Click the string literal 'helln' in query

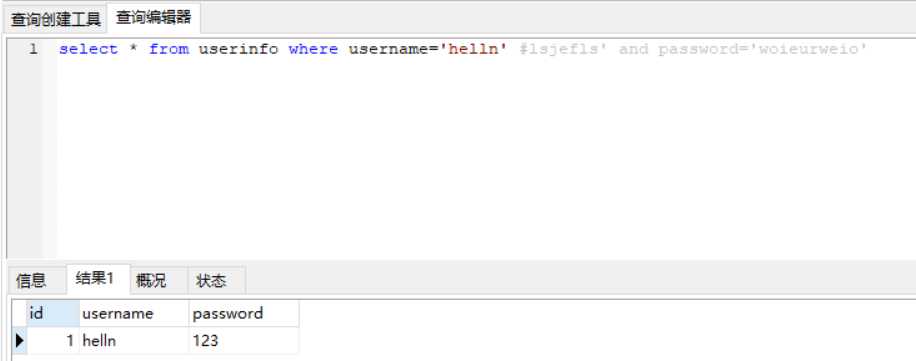473,49
